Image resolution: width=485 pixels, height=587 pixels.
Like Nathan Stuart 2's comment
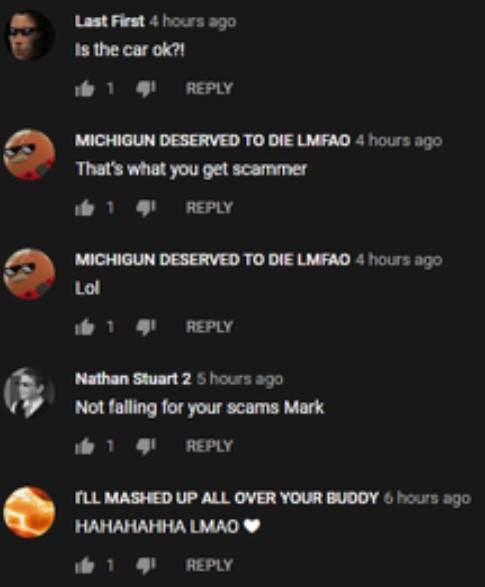pos(84,446)
